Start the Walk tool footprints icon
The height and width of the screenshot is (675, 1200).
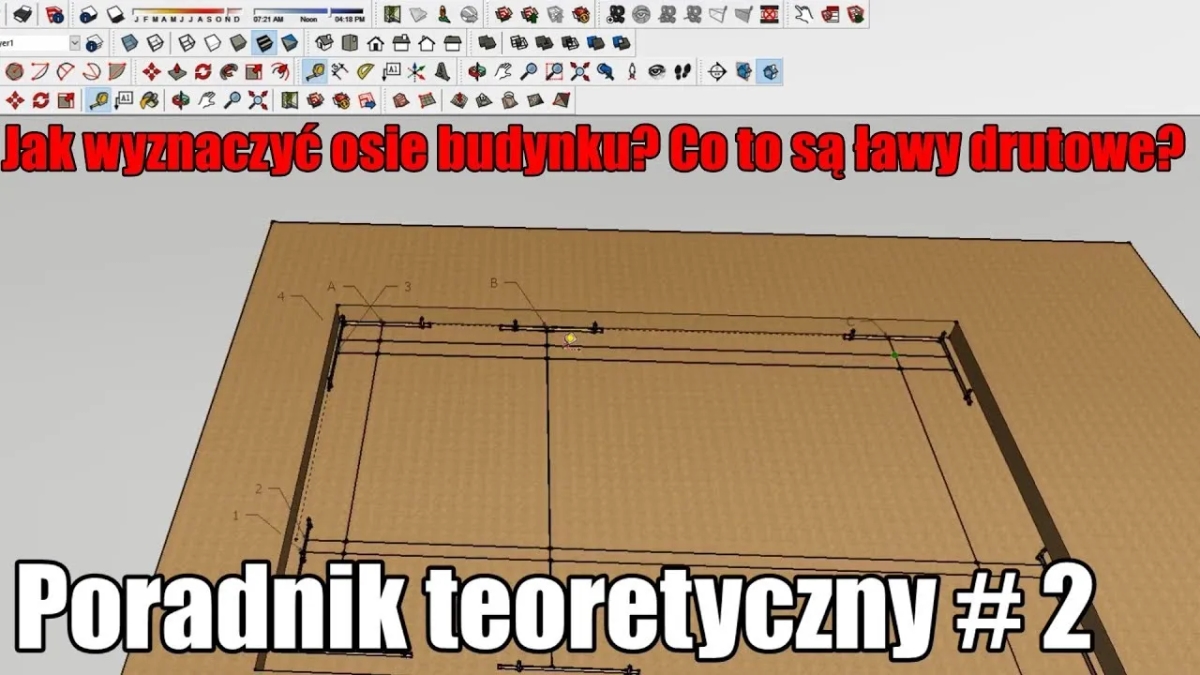pyautogui.click(x=682, y=72)
